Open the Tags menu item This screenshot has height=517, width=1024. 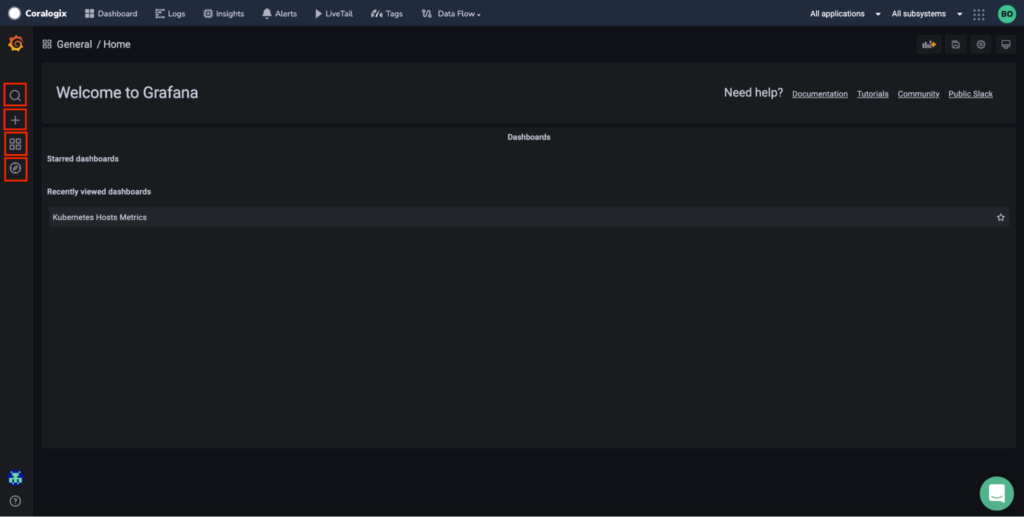tap(387, 14)
